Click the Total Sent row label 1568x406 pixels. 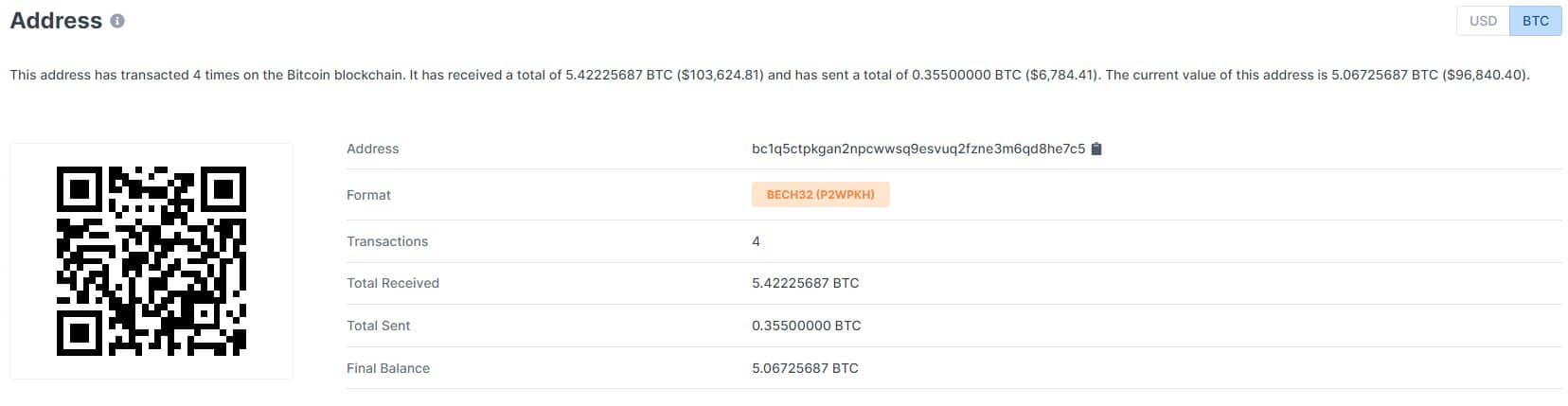coord(379,326)
